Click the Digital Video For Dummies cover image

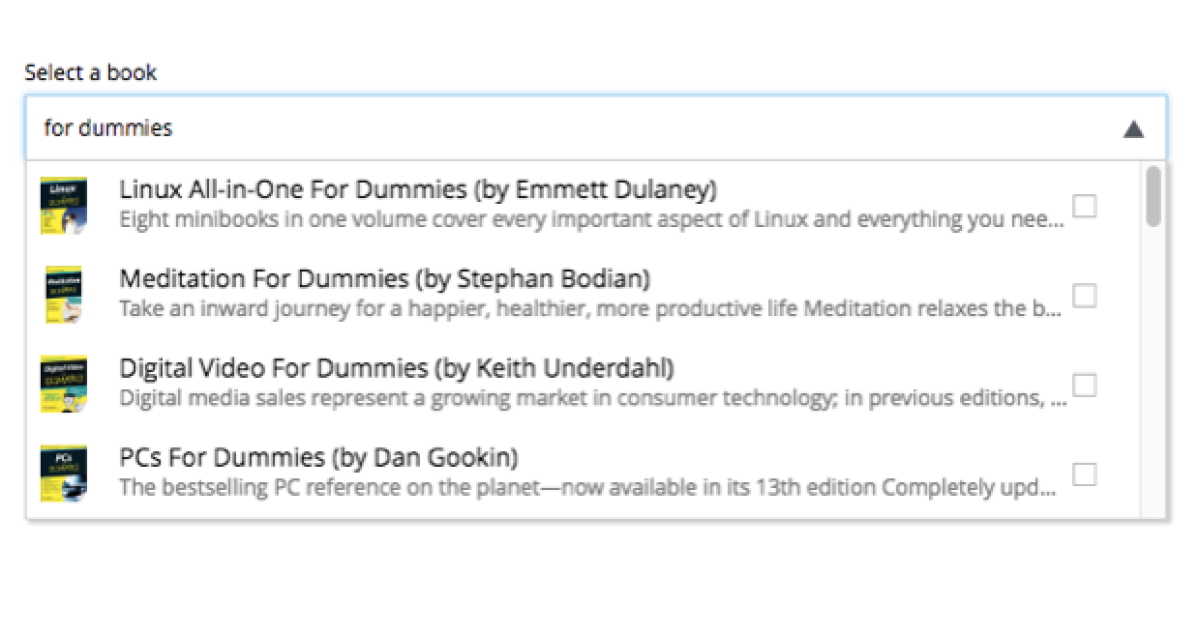click(63, 384)
